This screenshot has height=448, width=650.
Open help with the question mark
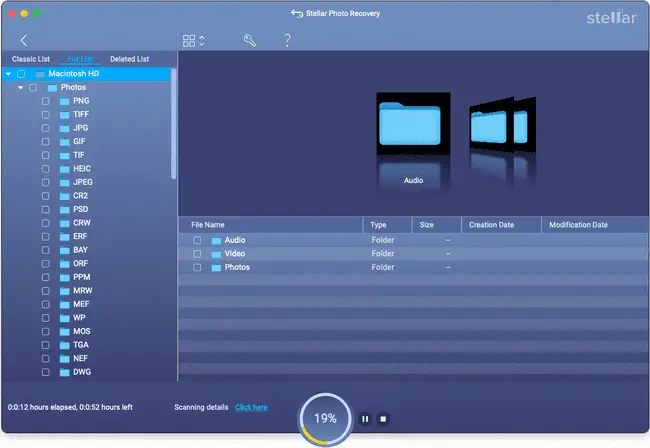click(x=287, y=40)
